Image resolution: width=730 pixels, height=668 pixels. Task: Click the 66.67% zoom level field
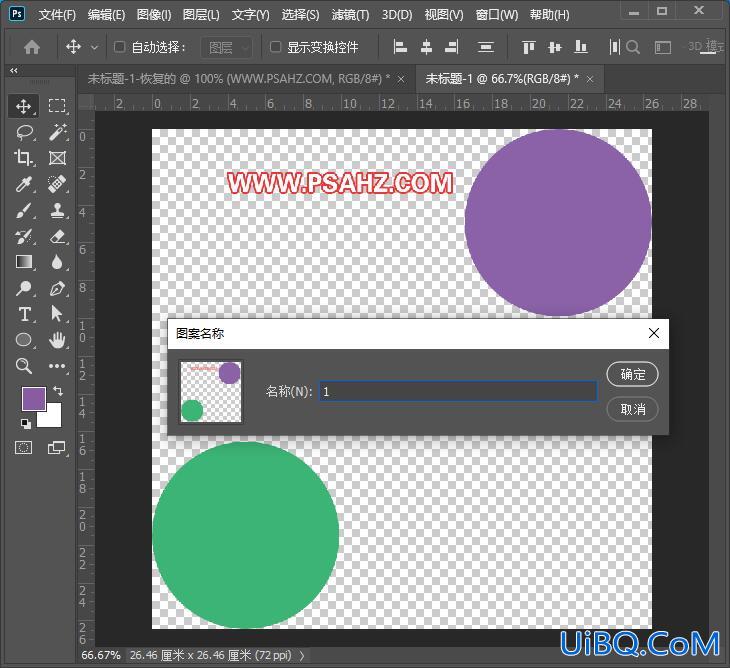pos(101,655)
